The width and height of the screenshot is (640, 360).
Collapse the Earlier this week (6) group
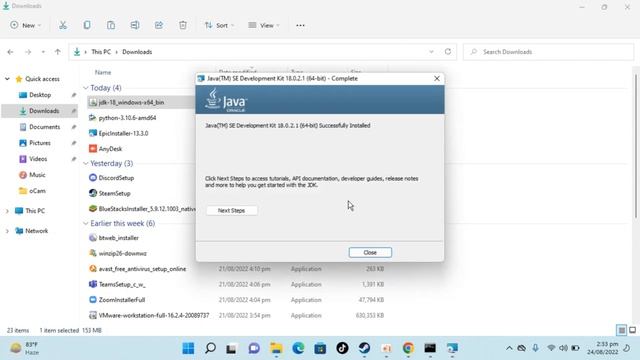click(85, 223)
